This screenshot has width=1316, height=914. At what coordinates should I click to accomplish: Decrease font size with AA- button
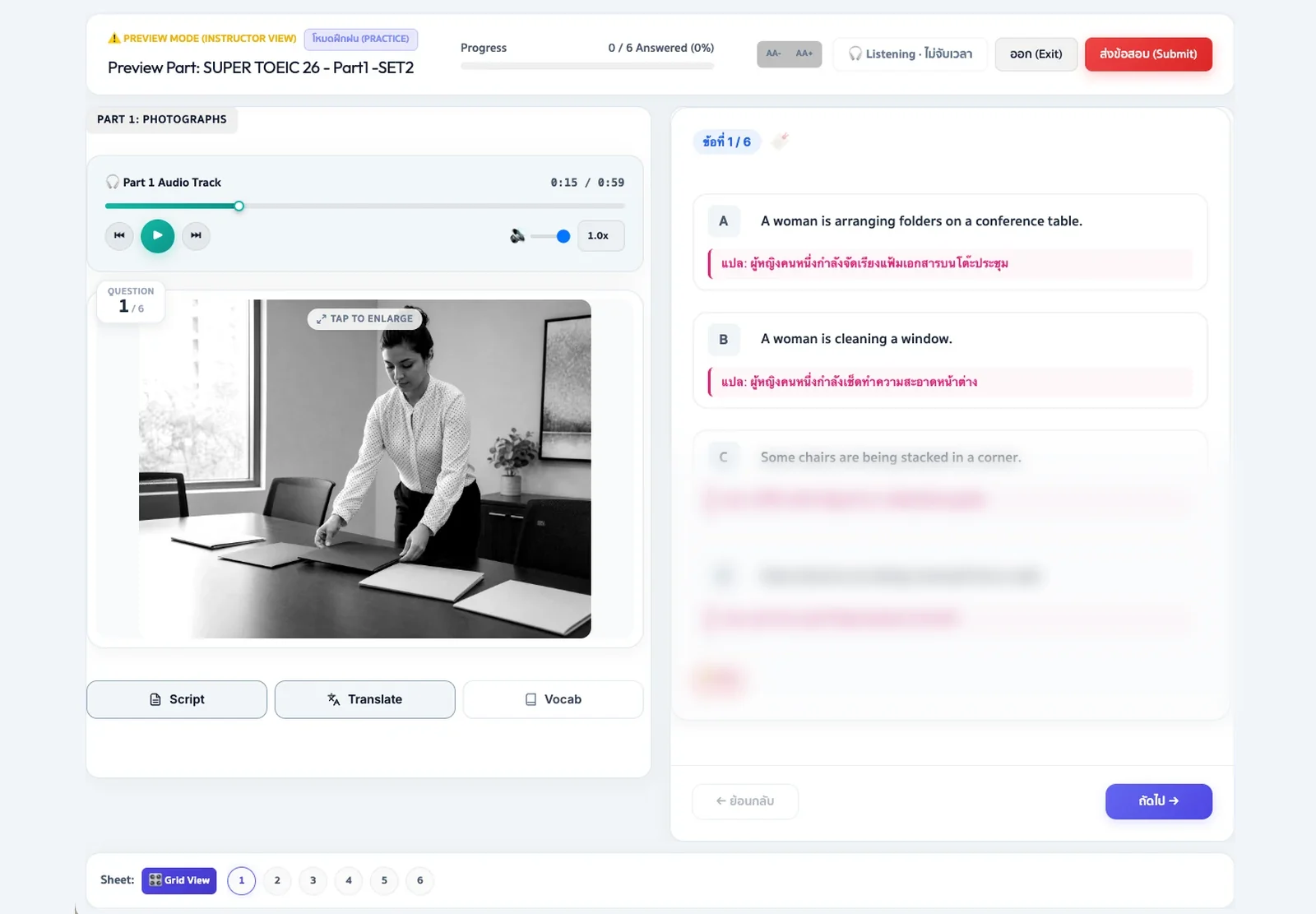[x=773, y=54]
